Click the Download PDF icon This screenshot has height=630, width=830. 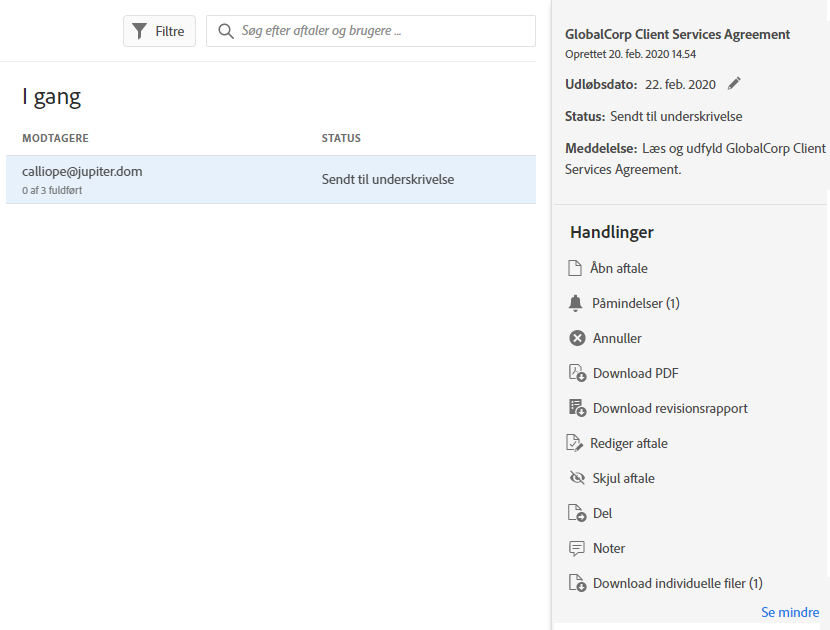click(577, 373)
